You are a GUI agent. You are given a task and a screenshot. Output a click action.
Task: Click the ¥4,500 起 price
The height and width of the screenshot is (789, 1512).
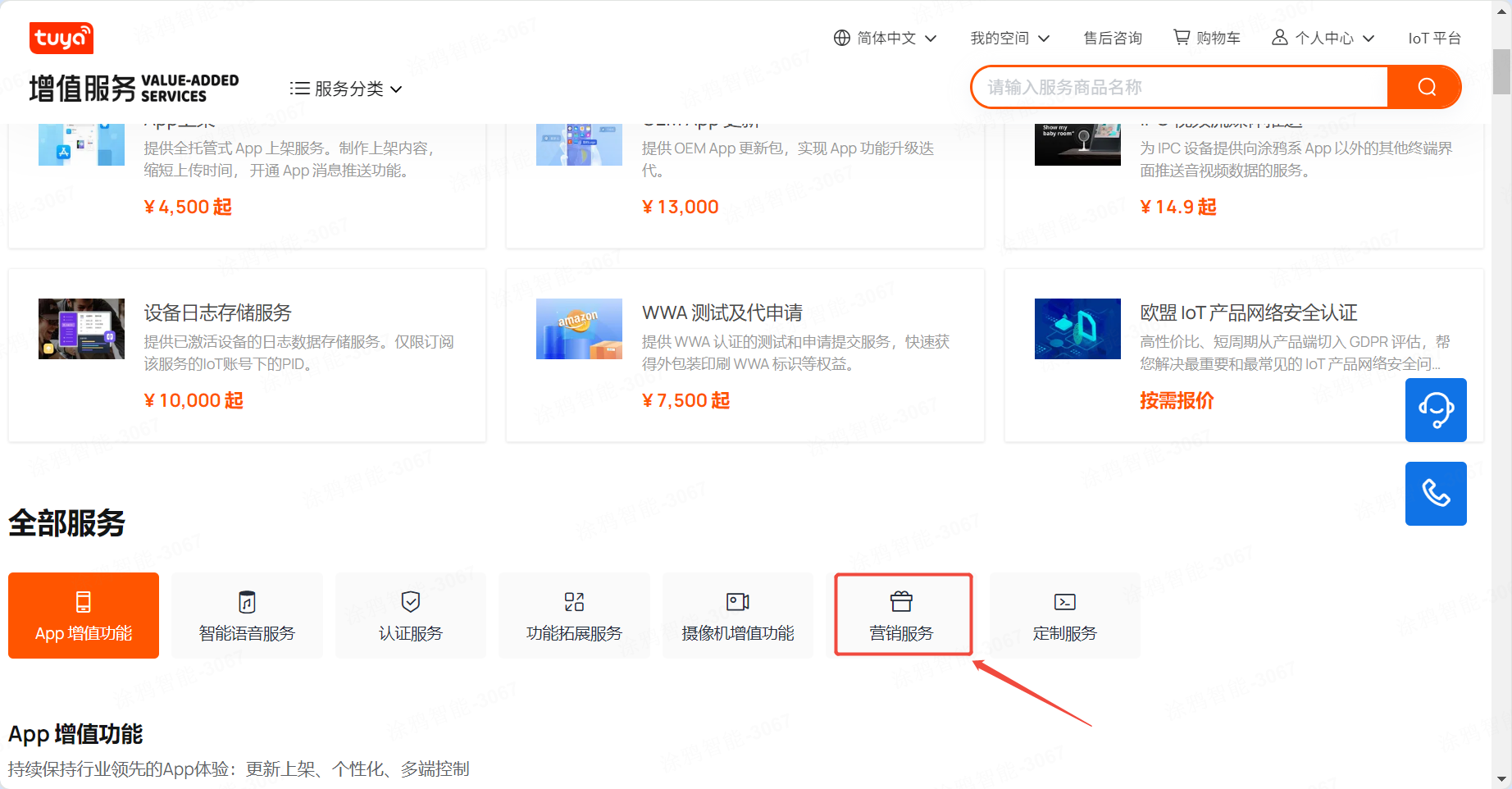(x=188, y=207)
